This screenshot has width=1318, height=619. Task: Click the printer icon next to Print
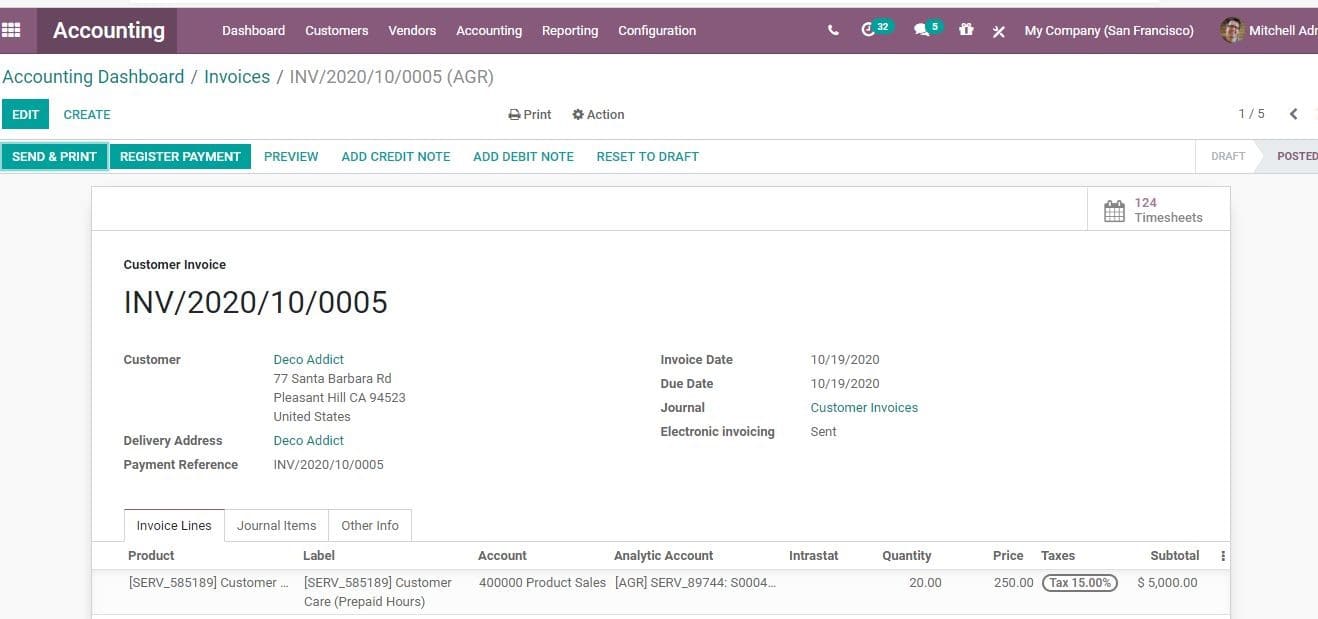(514, 114)
